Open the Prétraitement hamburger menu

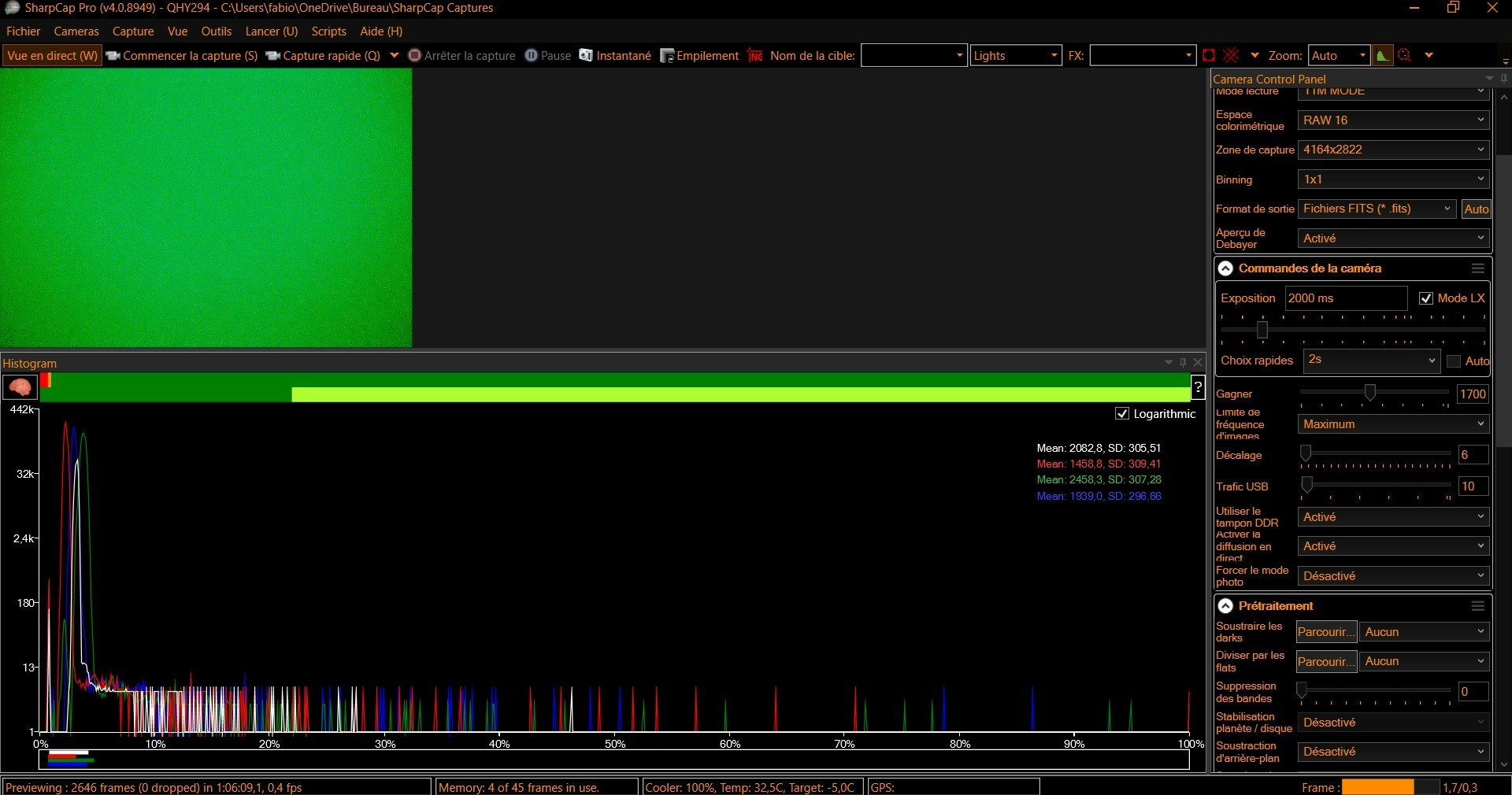pyautogui.click(x=1478, y=606)
